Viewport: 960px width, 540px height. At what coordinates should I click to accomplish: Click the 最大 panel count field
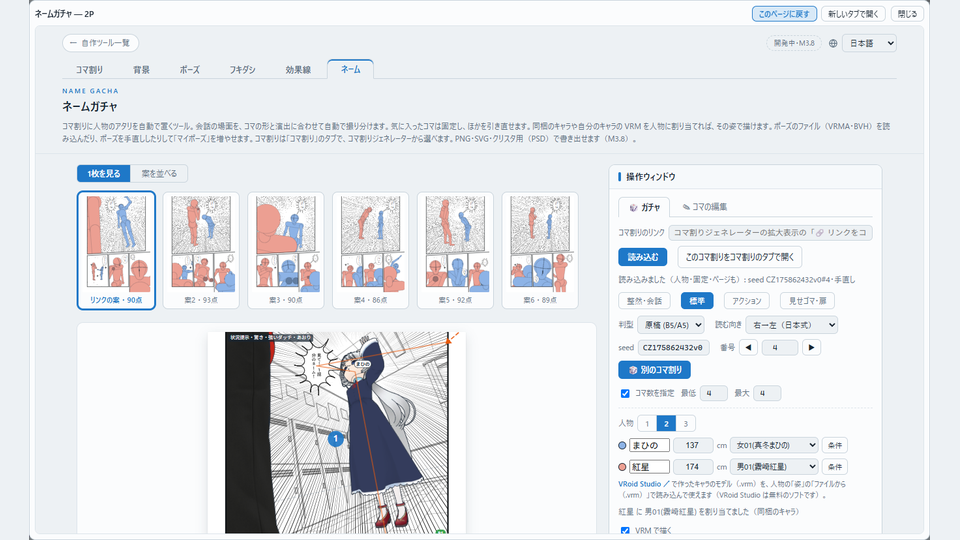click(x=767, y=393)
